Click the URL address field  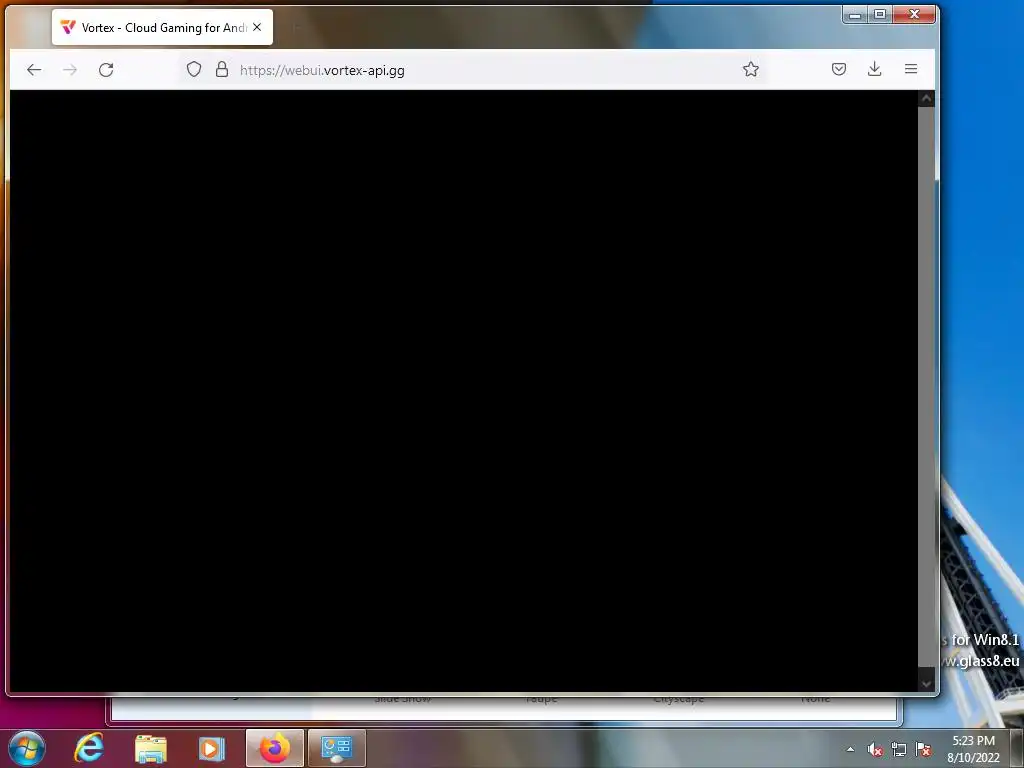click(x=474, y=69)
